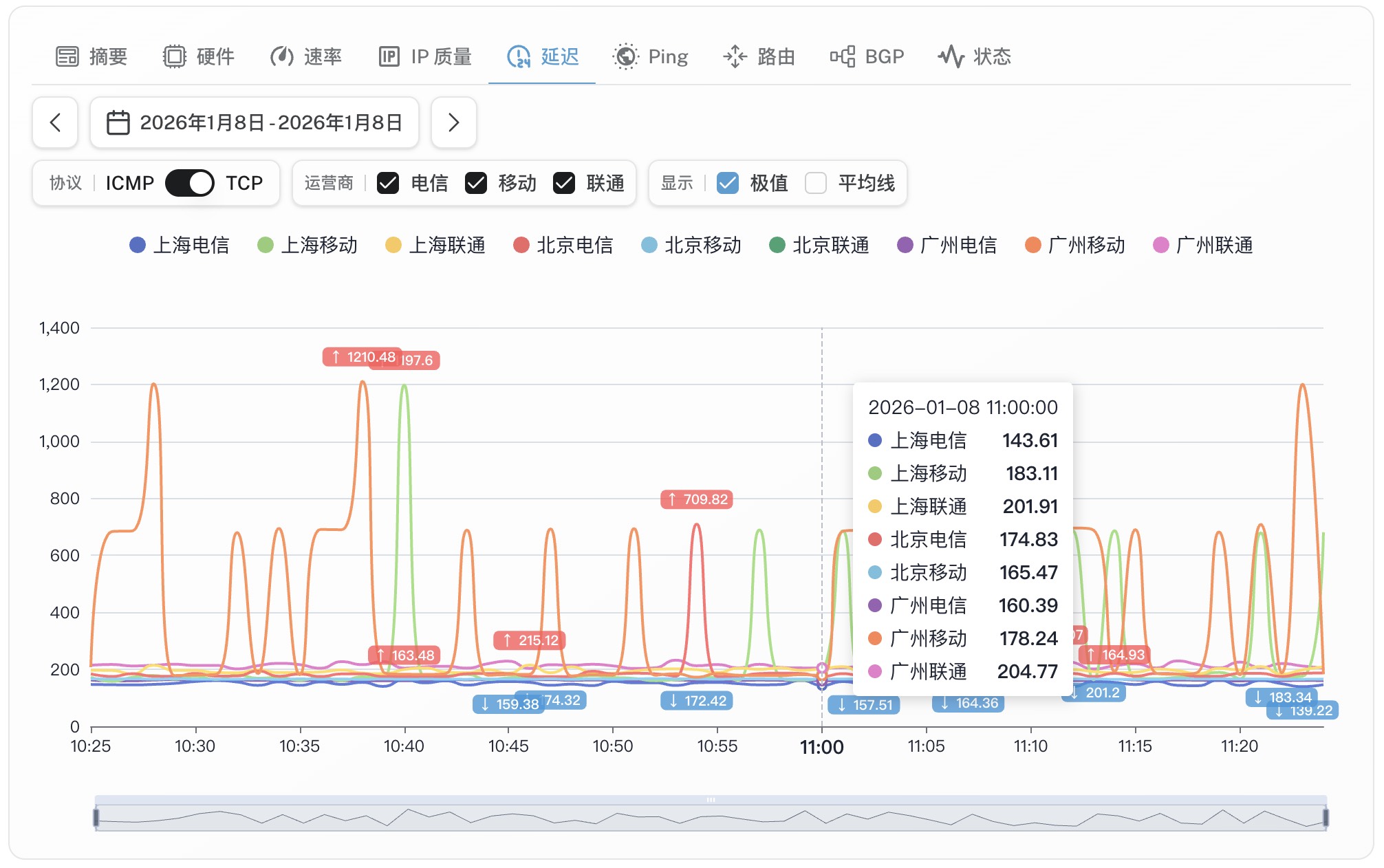Open the IP 质量 quality panel icon
This screenshot has height=868, width=1384.
(x=389, y=56)
